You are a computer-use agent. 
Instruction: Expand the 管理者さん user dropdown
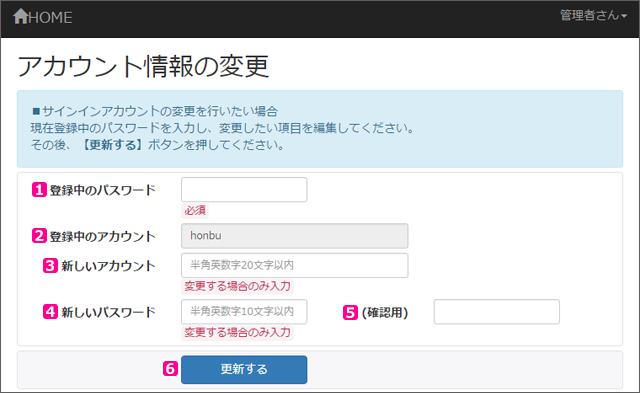(593, 16)
